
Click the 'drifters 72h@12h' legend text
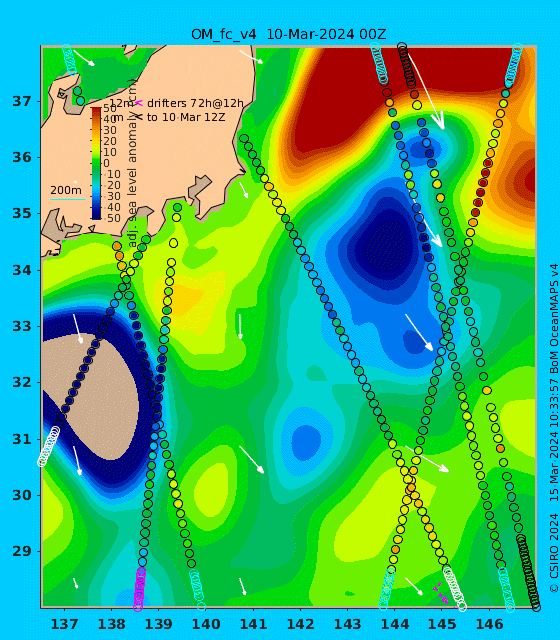coord(195,103)
